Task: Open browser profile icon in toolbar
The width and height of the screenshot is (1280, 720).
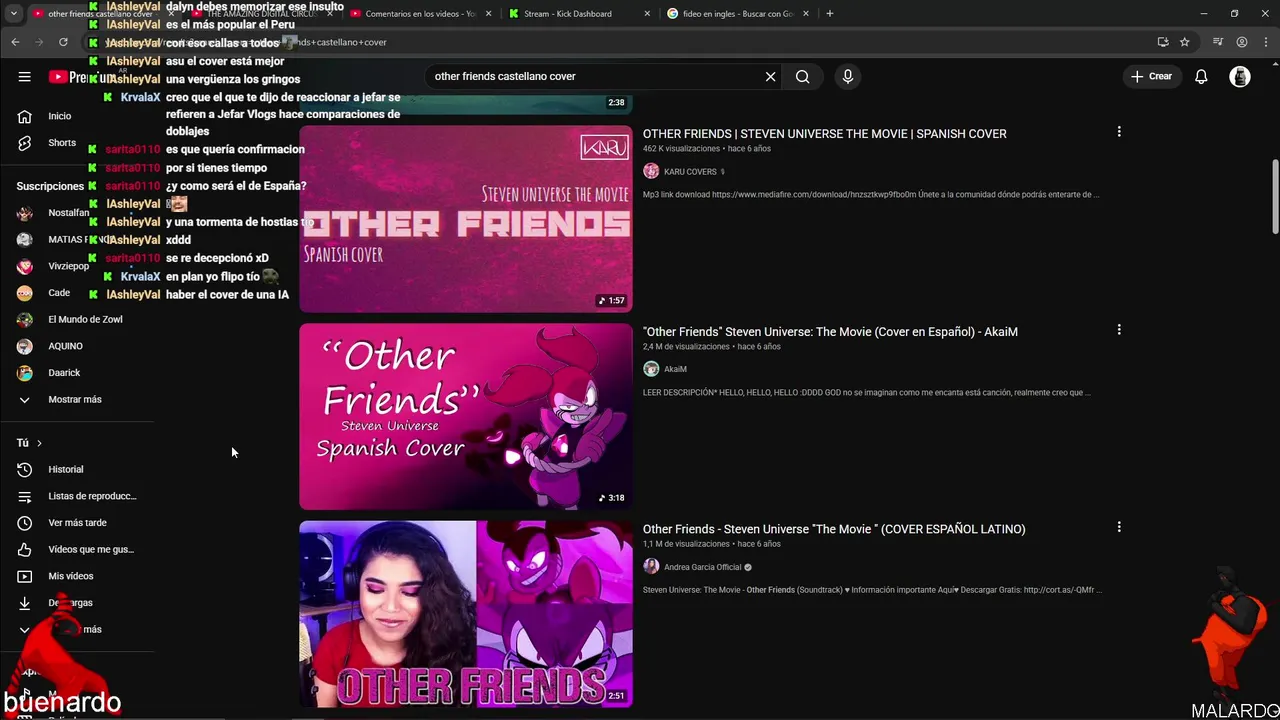Action: coord(1241,42)
